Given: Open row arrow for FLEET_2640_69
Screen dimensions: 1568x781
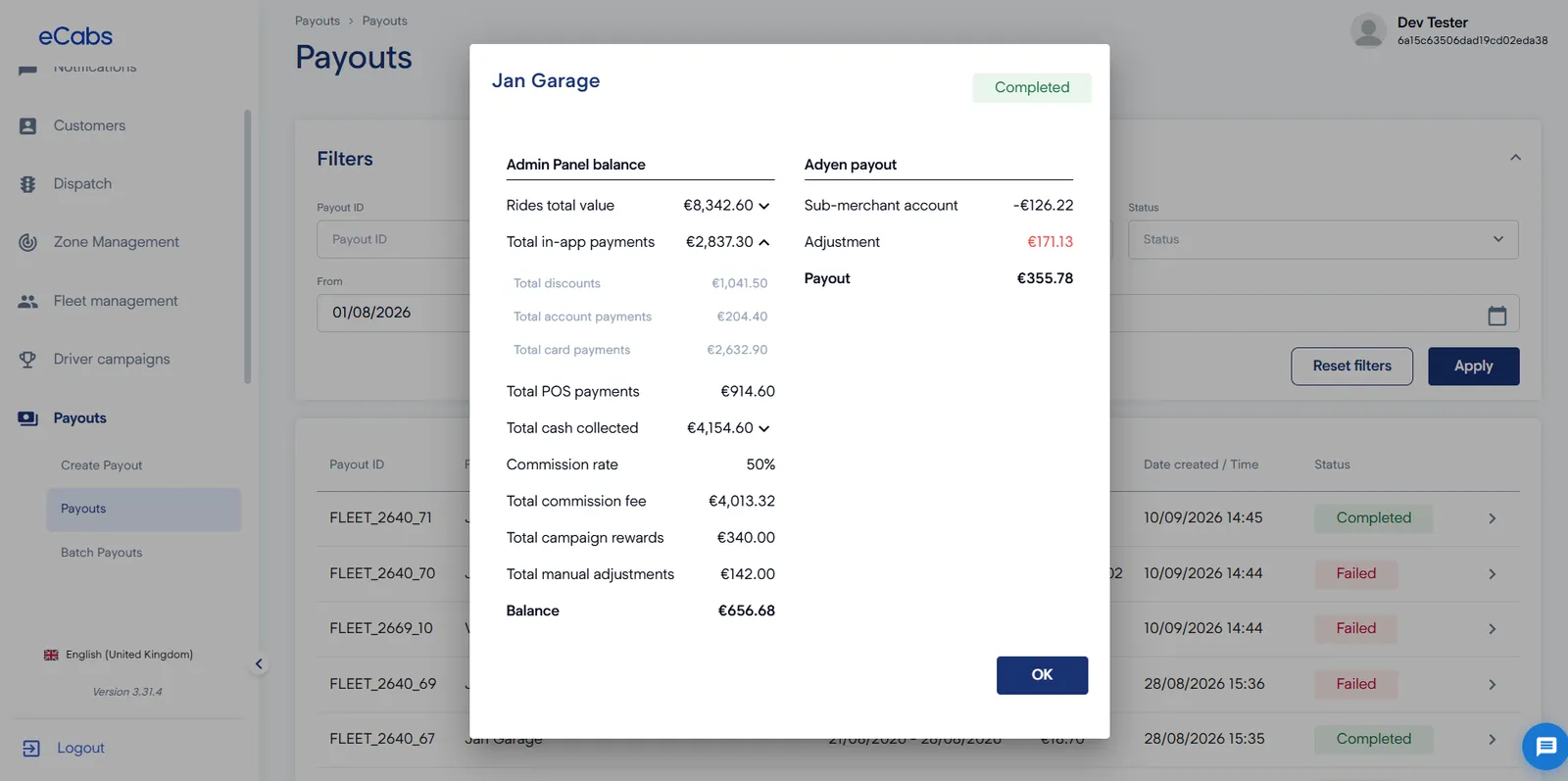Looking at the screenshot, I should tap(1492, 685).
